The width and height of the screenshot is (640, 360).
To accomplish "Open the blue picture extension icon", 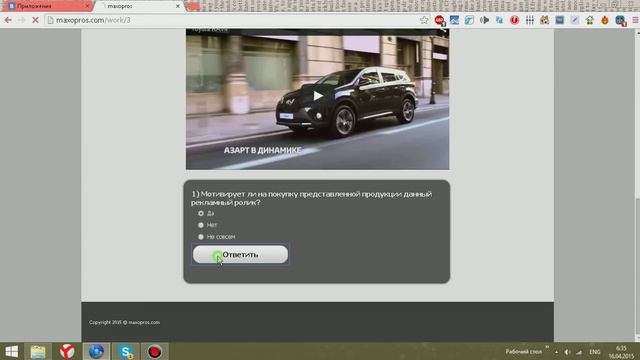I will coord(454,20).
